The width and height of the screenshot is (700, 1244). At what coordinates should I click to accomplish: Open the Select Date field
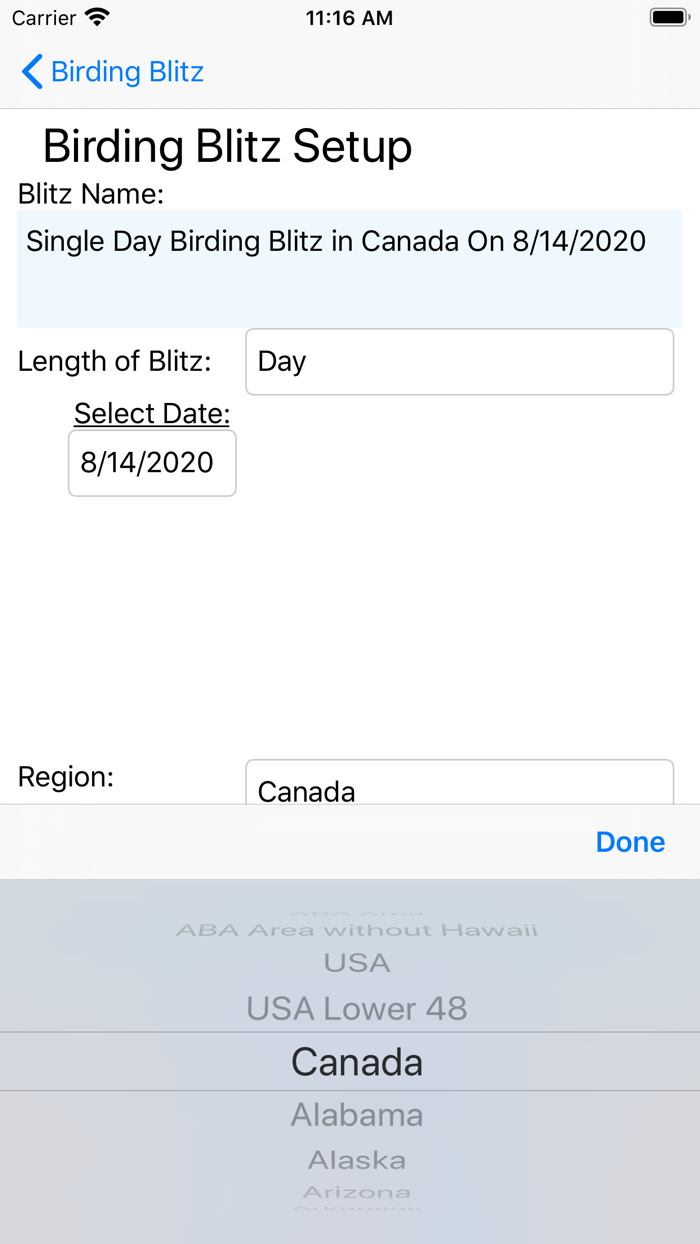[x=152, y=463]
